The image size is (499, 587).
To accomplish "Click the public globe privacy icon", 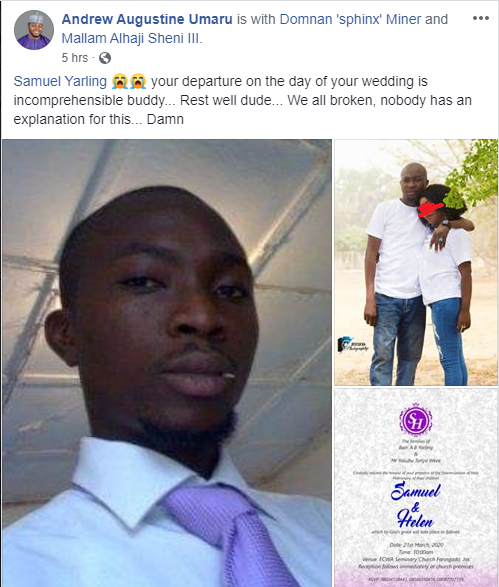I will pos(105,58).
